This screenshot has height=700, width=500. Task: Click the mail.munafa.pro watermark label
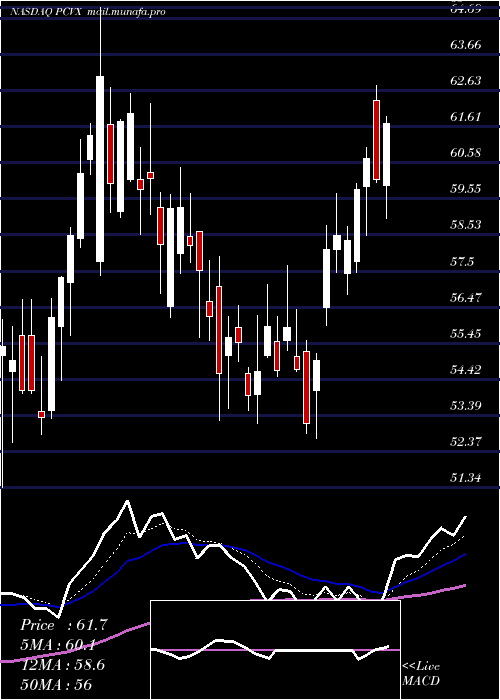pos(126,12)
